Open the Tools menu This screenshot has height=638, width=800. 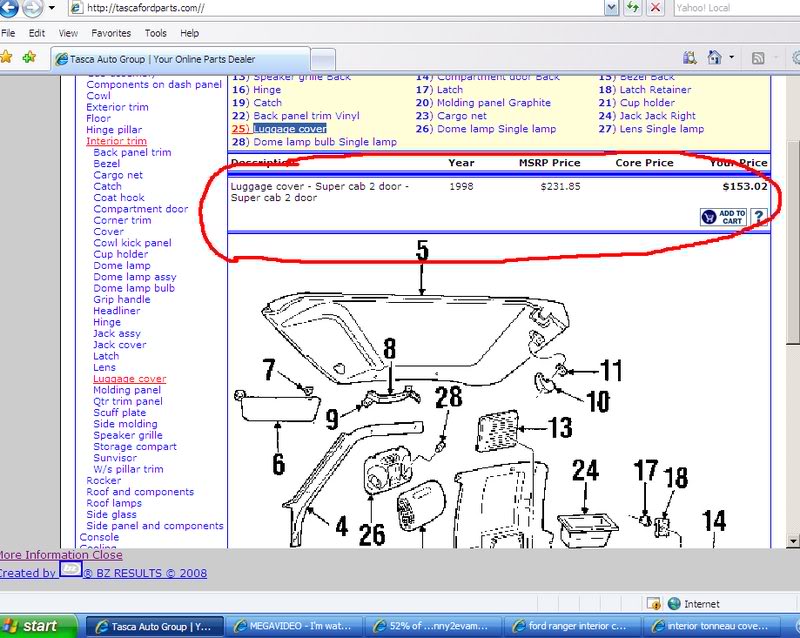click(156, 33)
